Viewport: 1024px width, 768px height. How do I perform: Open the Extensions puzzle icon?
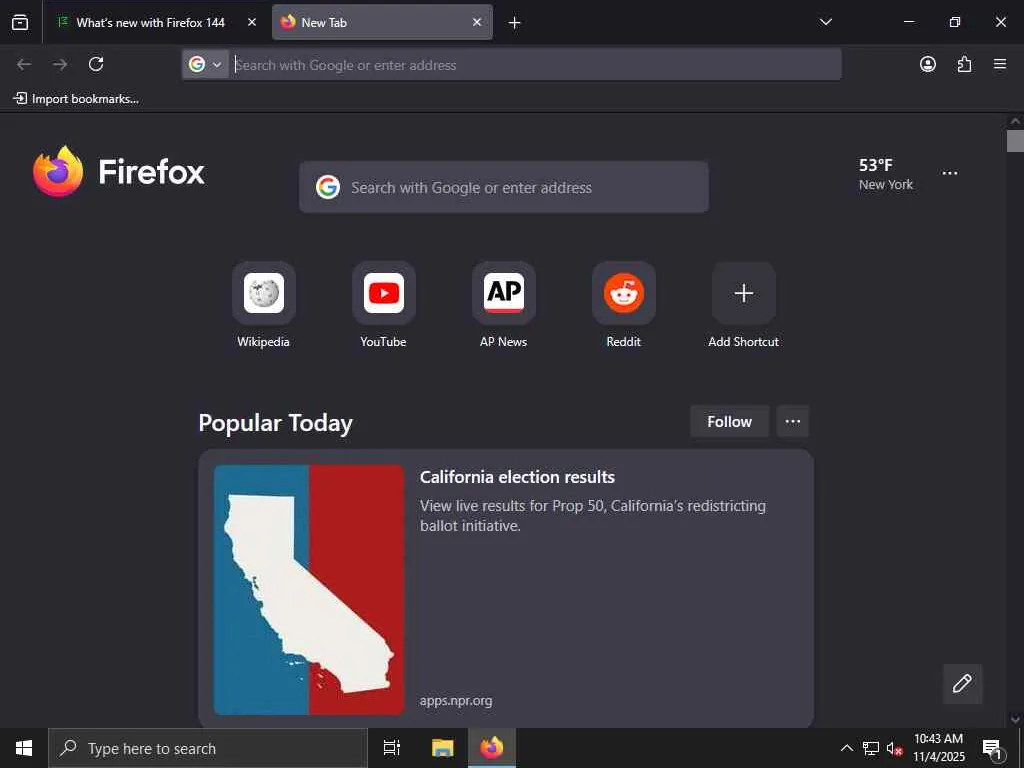964,64
